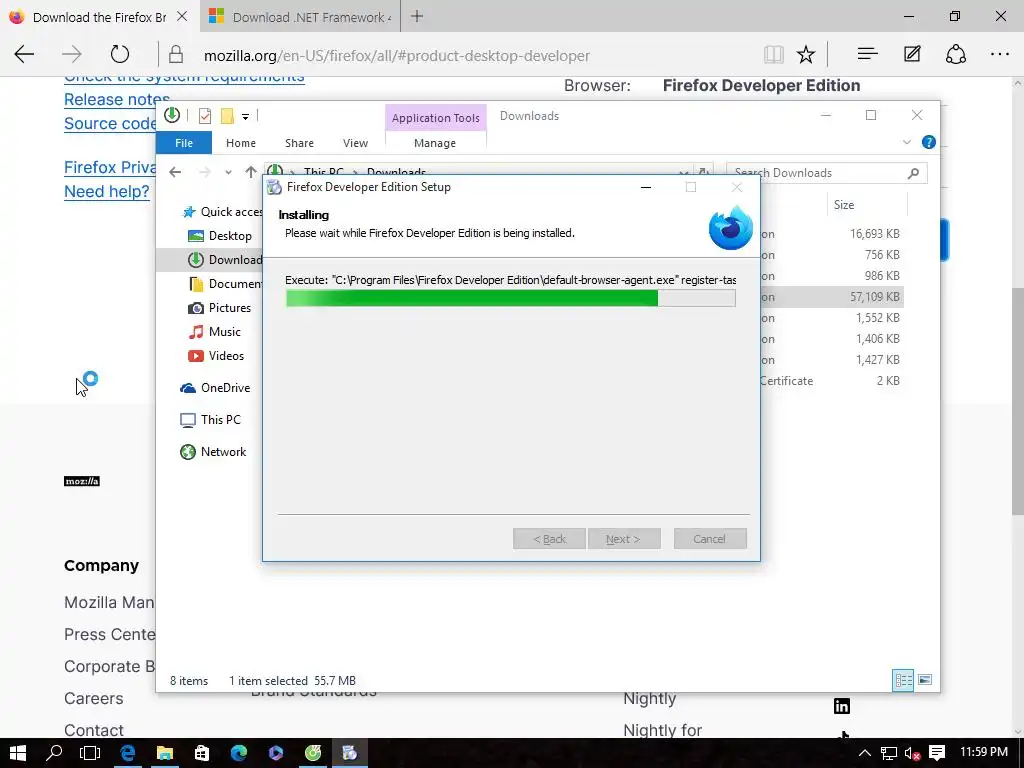1024x768 pixels.
Task: Open Need help? link
Action: (106, 191)
